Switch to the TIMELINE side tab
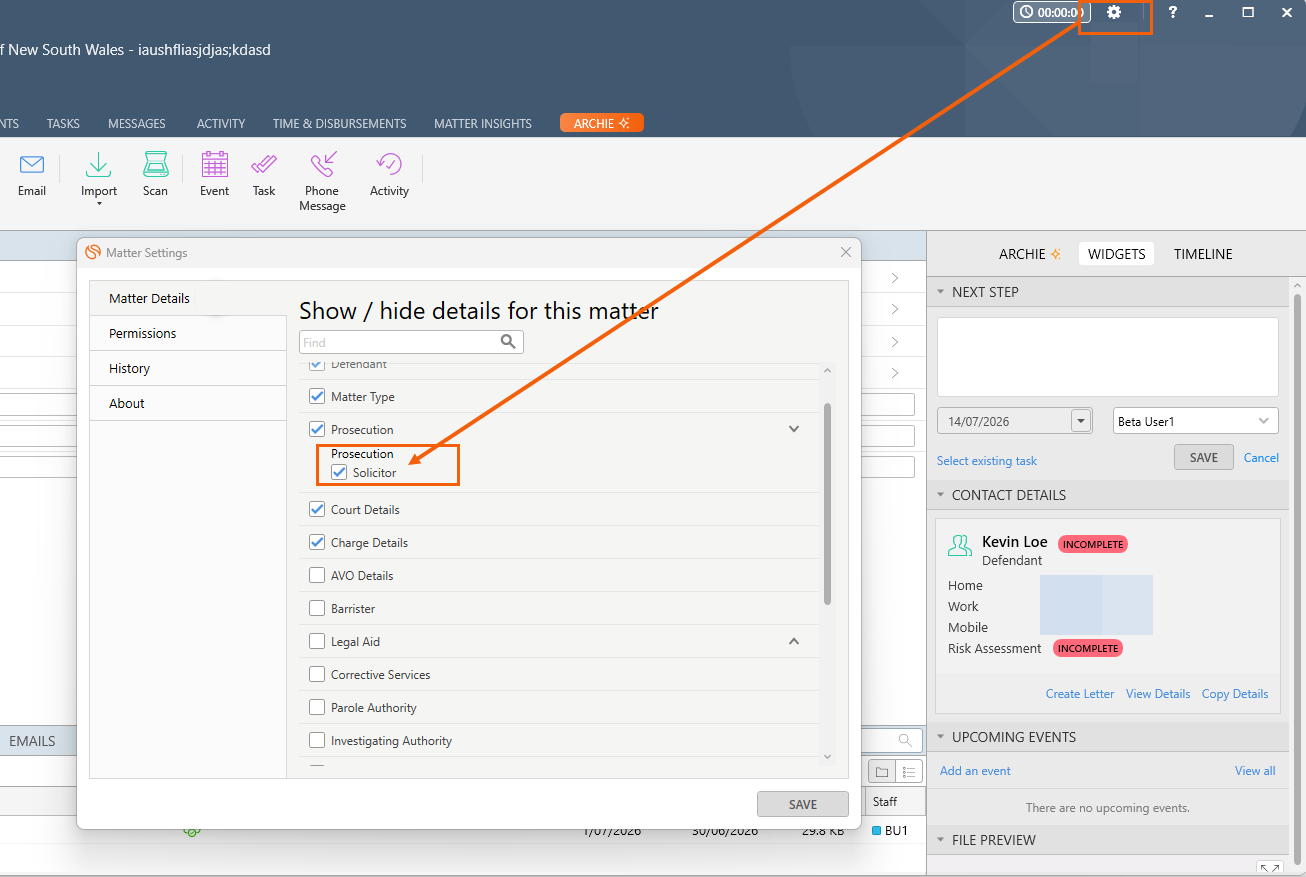The height and width of the screenshot is (877, 1306). pos(1203,254)
